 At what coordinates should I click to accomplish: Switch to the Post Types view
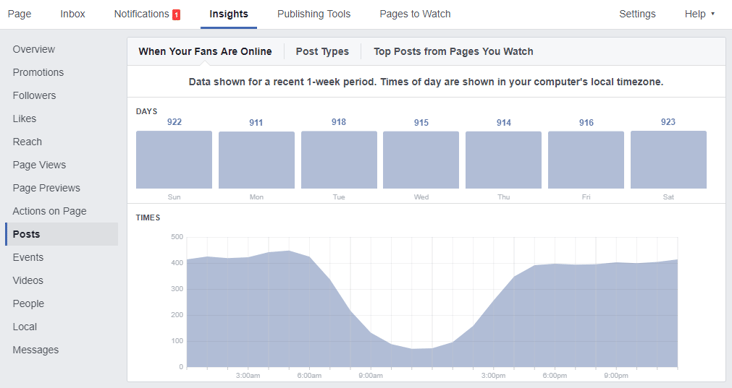point(322,51)
